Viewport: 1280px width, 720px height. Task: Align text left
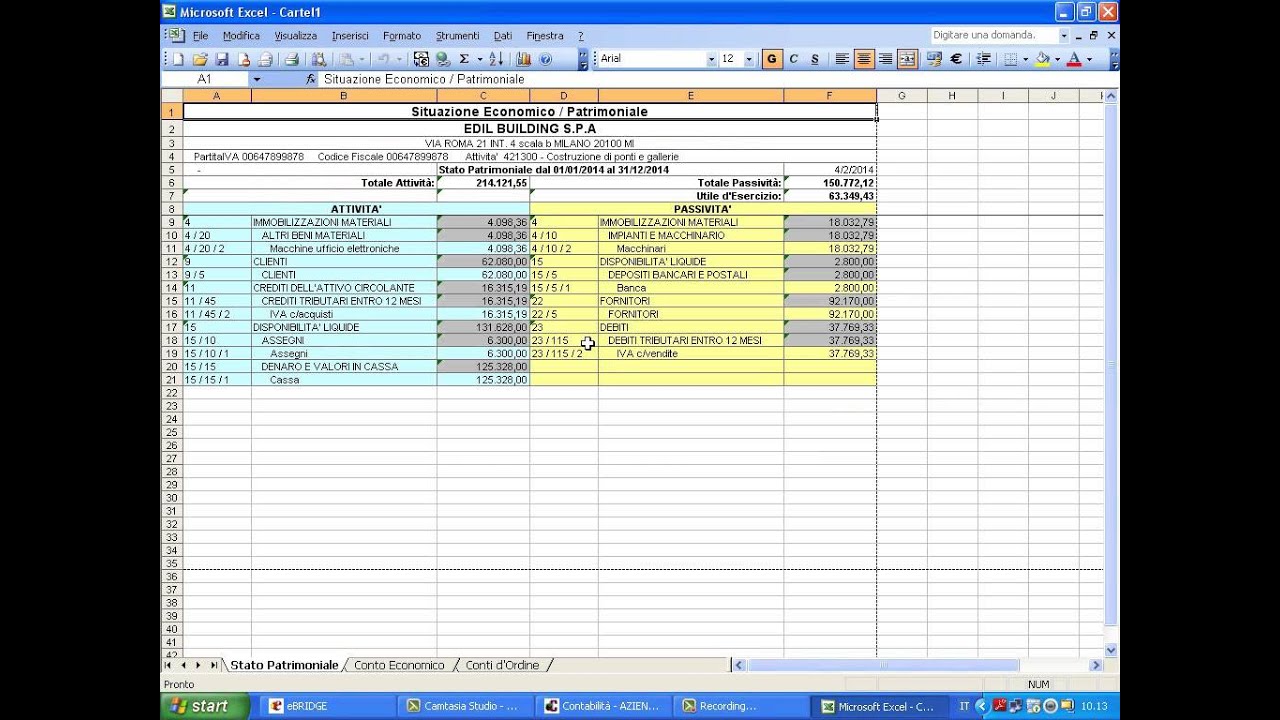pos(842,59)
